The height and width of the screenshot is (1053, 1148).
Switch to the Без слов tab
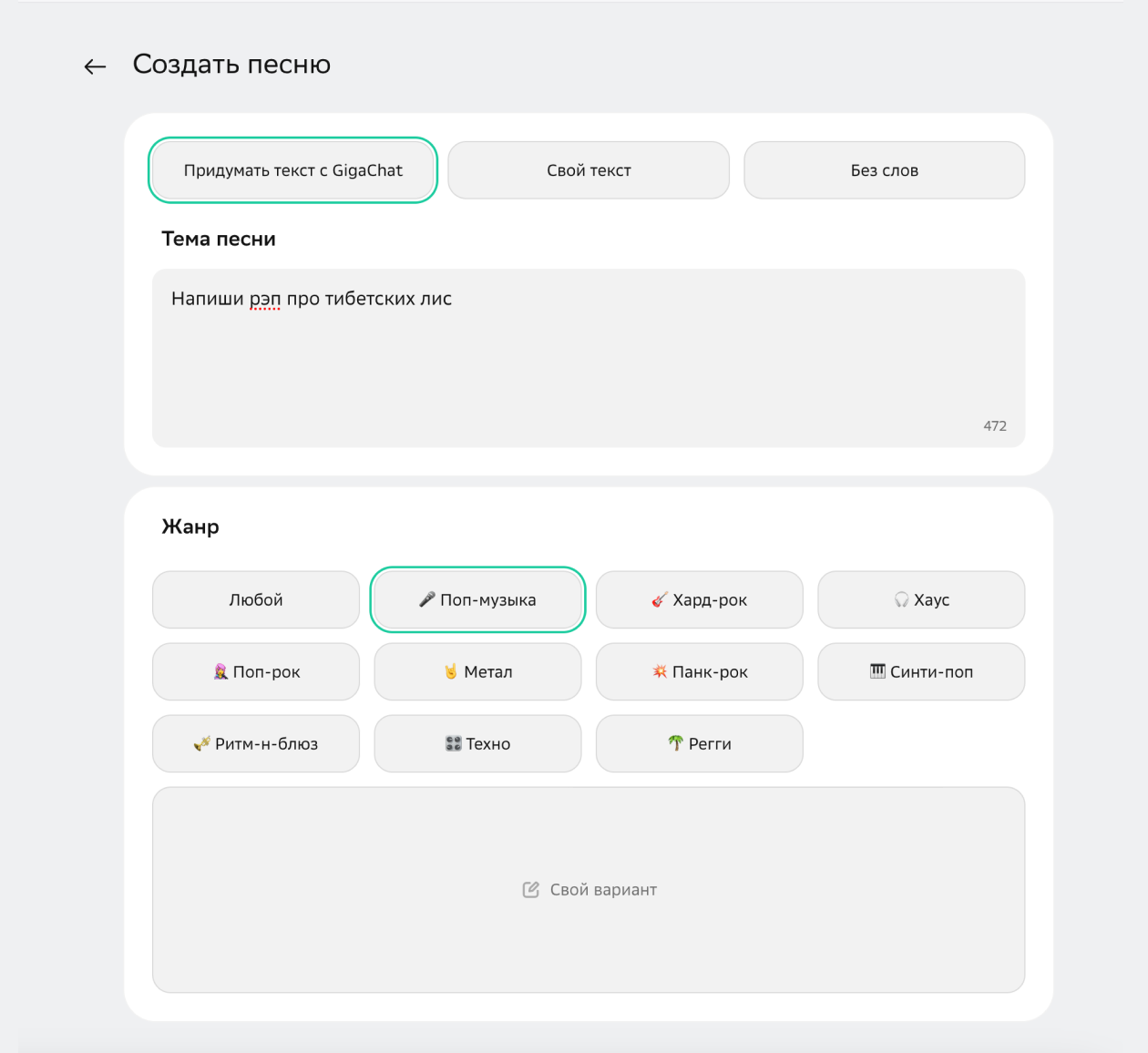[x=884, y=170]
